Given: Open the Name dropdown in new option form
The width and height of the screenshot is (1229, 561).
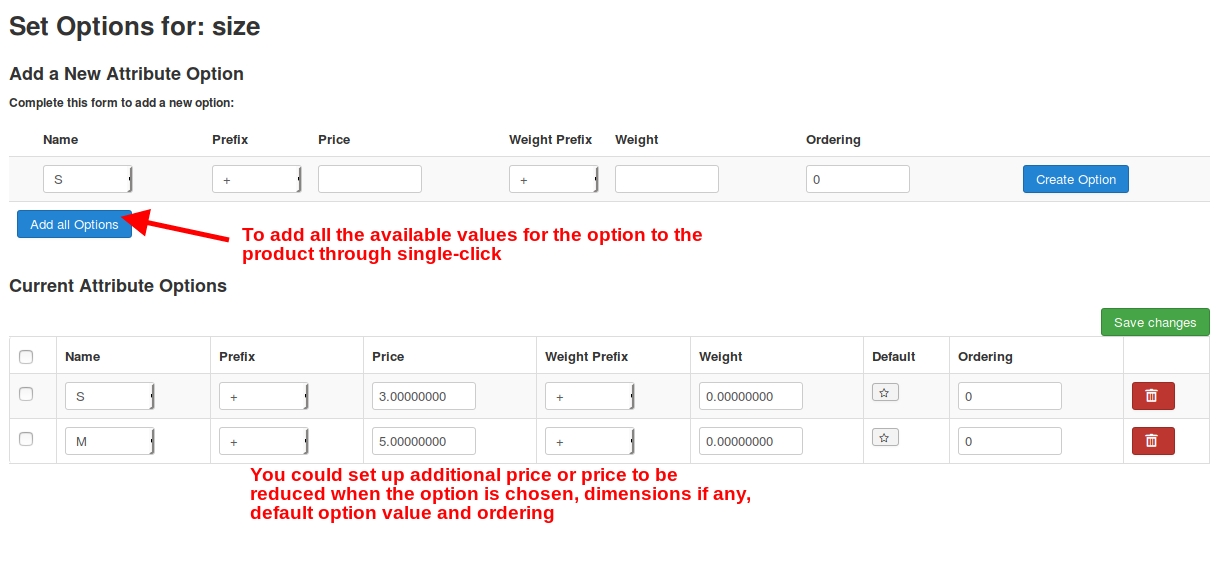Looking at the screenshot, I should 88,179.
